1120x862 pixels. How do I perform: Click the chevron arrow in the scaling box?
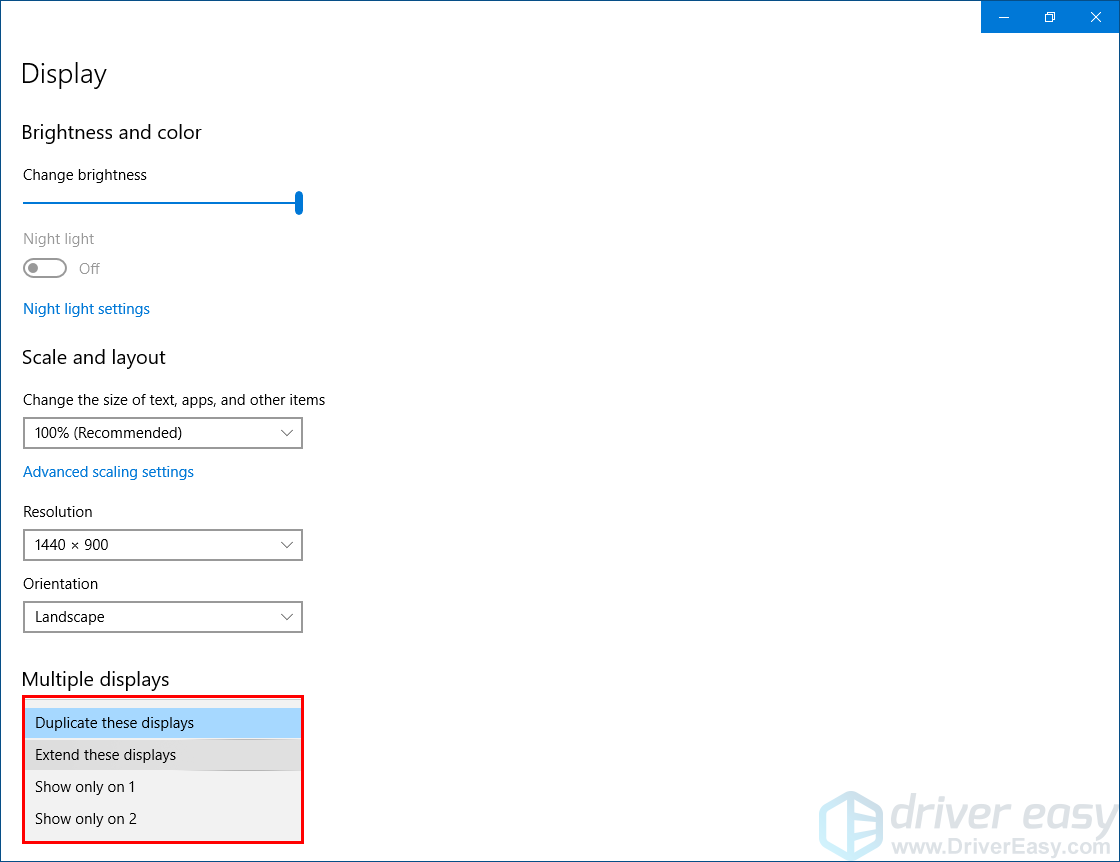click(287, 433)
